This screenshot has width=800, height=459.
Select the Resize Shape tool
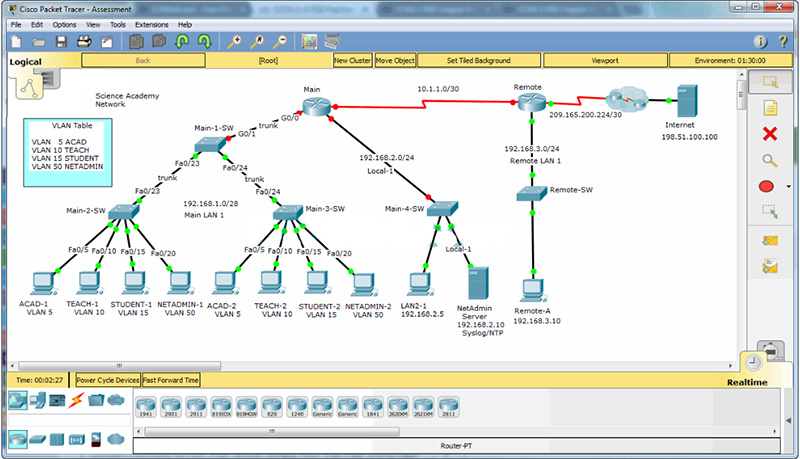pyautogui.click(x=770, y=212)
